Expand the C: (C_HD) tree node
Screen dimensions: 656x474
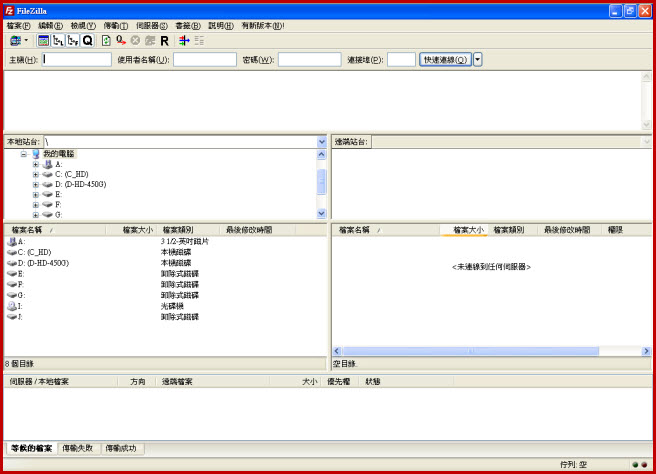click(36, 174)
